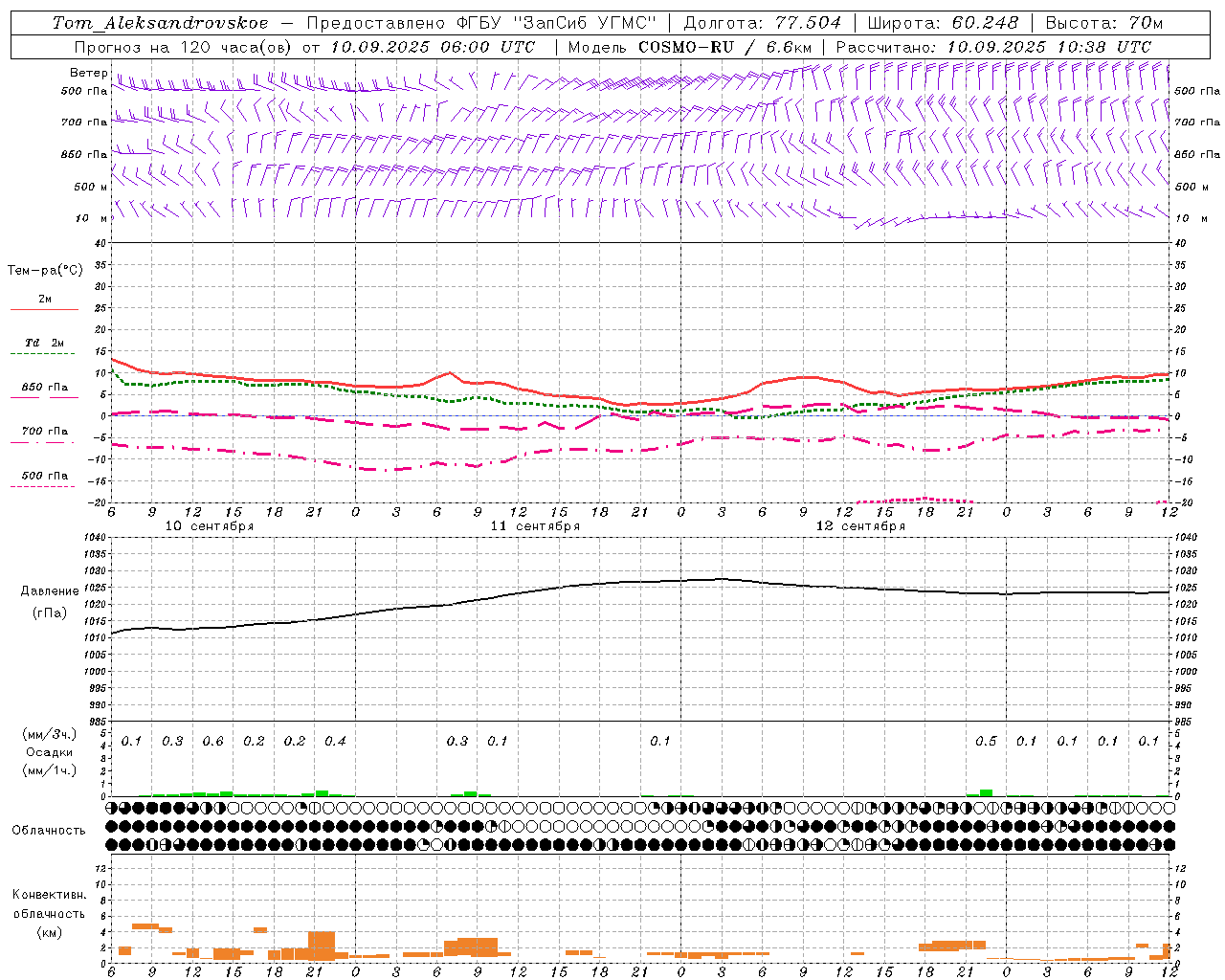The height and width of the screenshot is (980, 1225).
Task: Click the precipitation value 0.5
Action: coord(986,742)
